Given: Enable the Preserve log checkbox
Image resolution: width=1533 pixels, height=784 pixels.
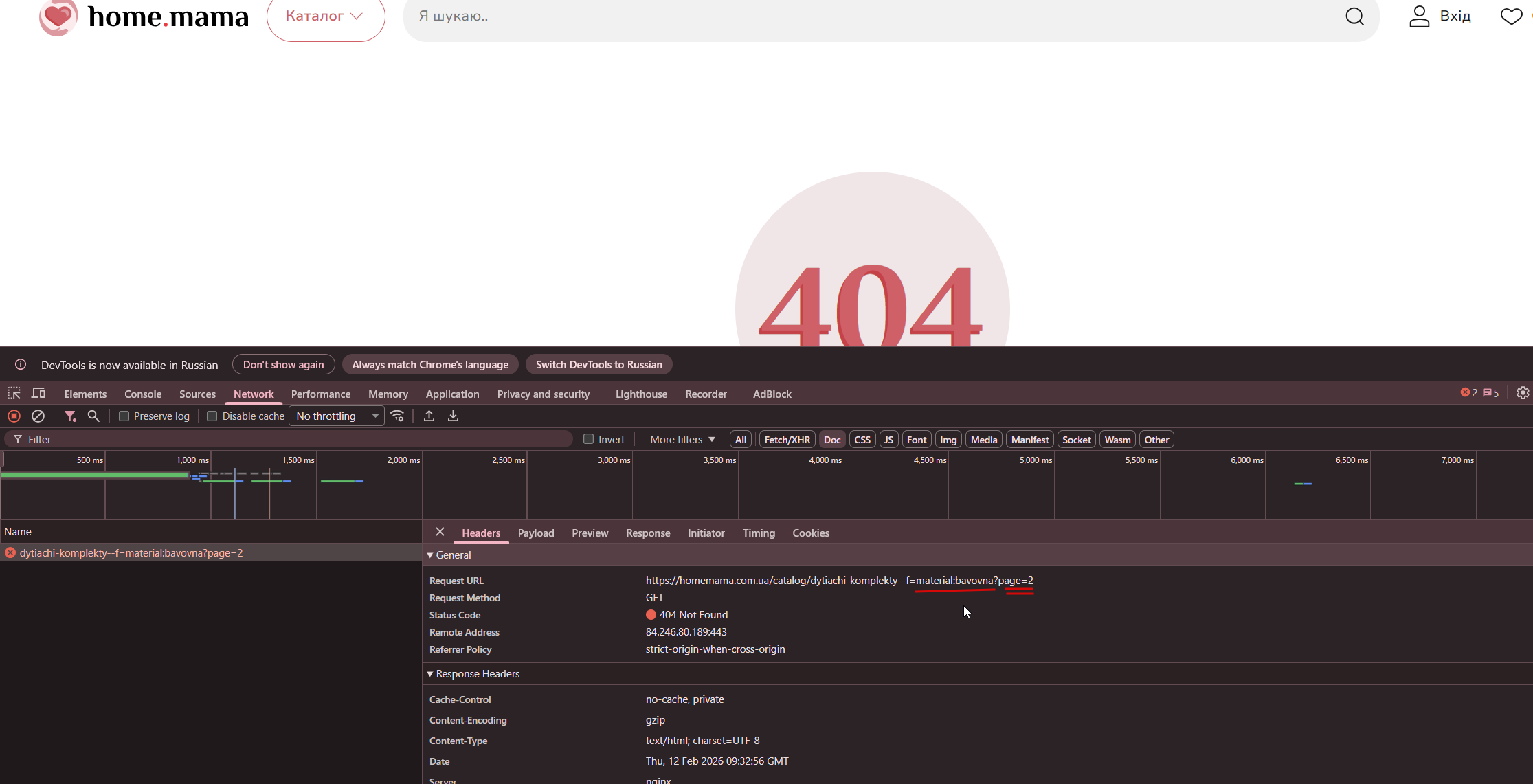Looking at the screenshot, I should (124, 416).
